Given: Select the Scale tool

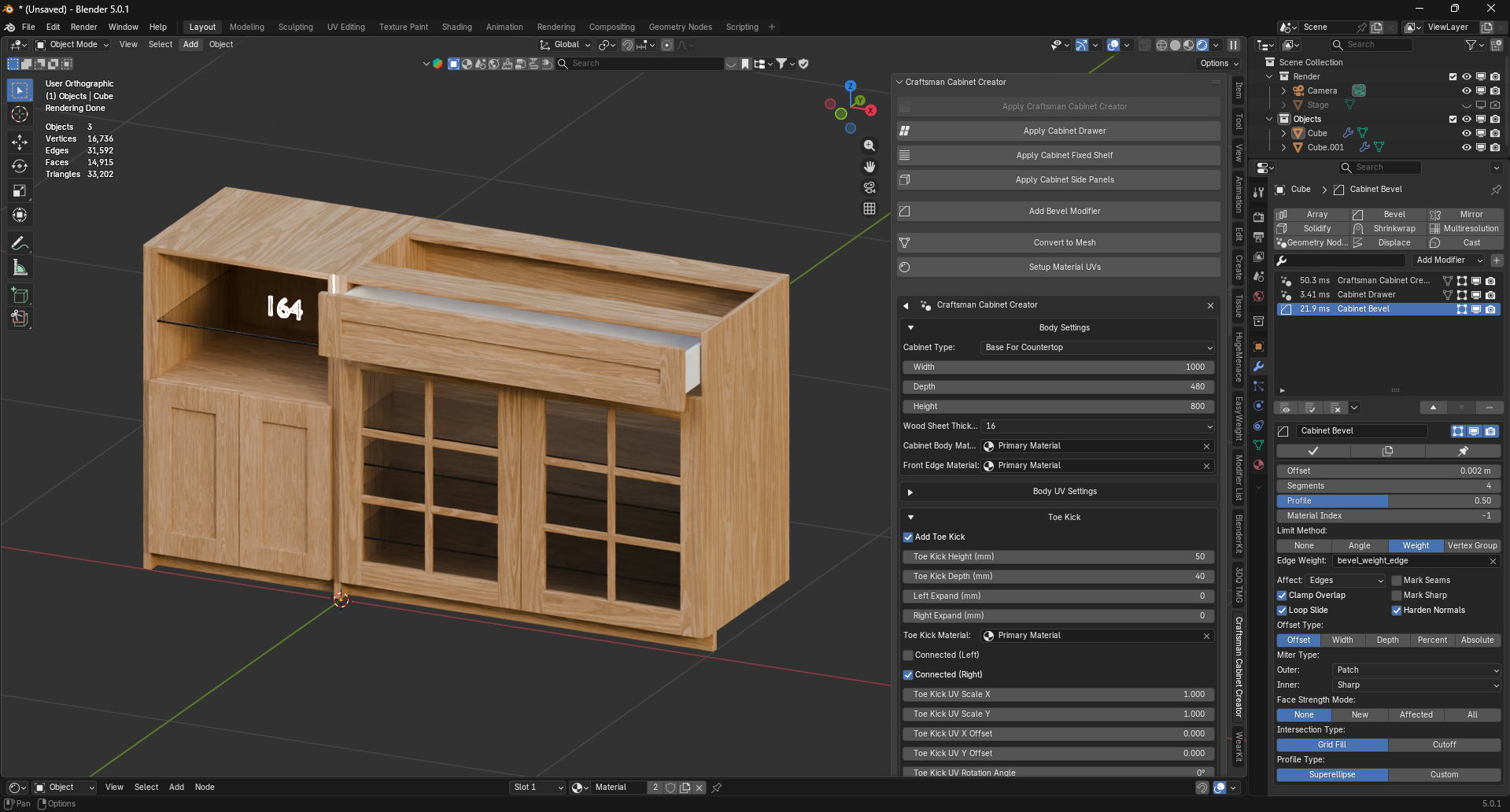Looking at the screenshot, I should click(20, 190).
